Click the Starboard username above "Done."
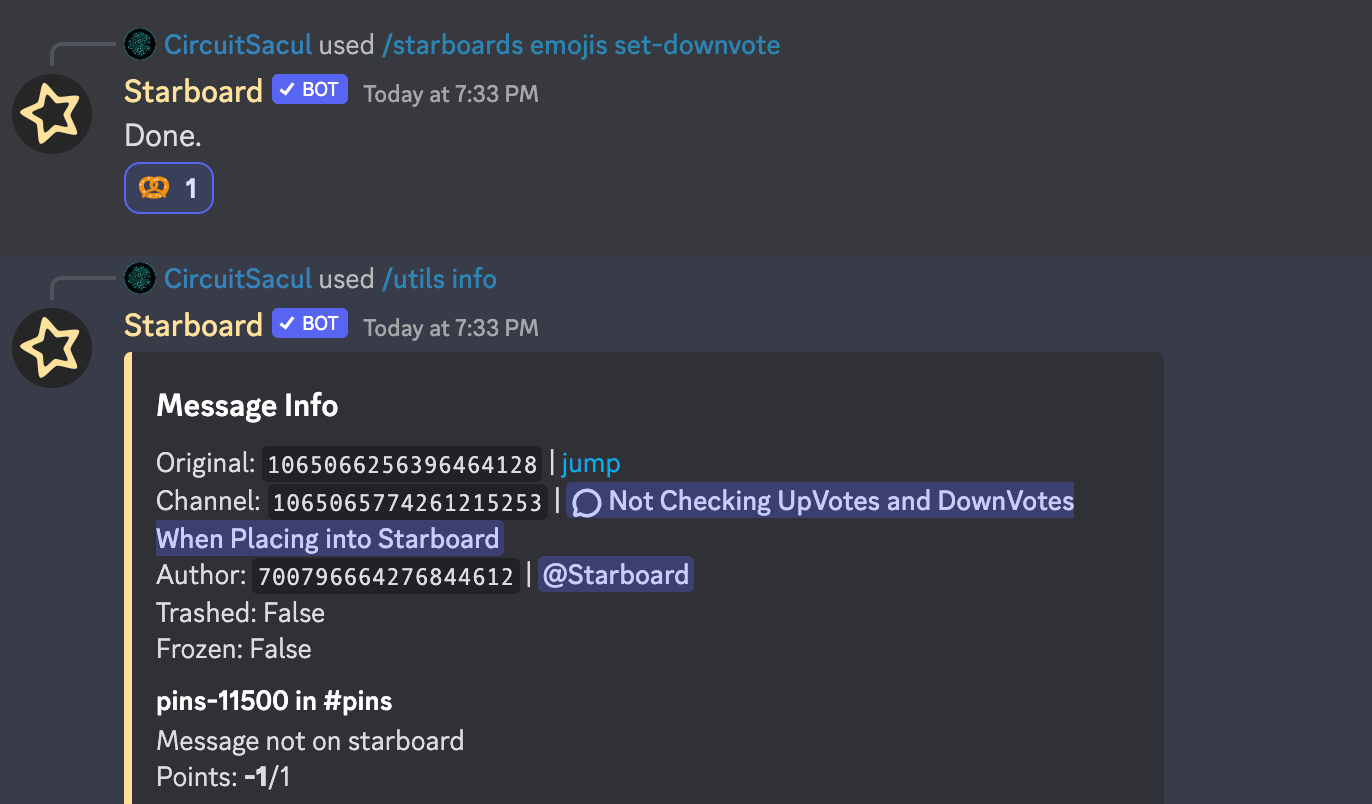1372x804 pixels. (x=193, y=91)
